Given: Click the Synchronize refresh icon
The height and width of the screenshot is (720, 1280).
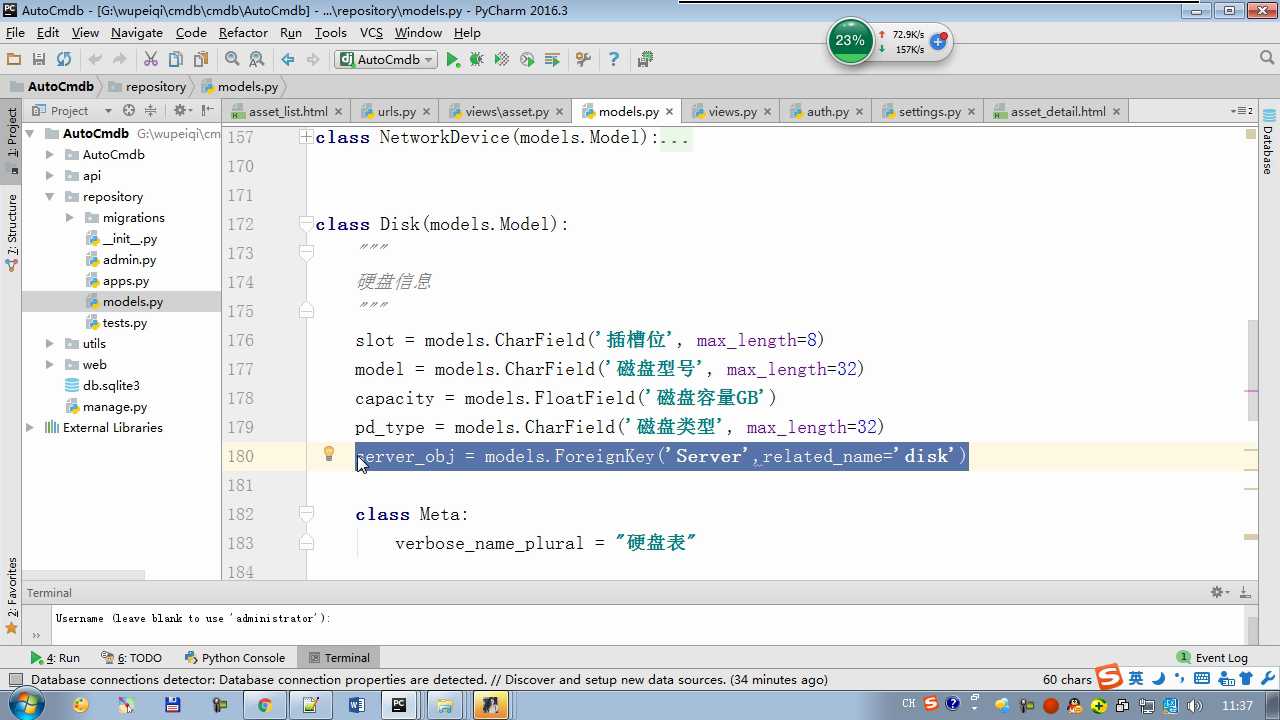Looking at the screenshot, I should (x=64, y=60).
